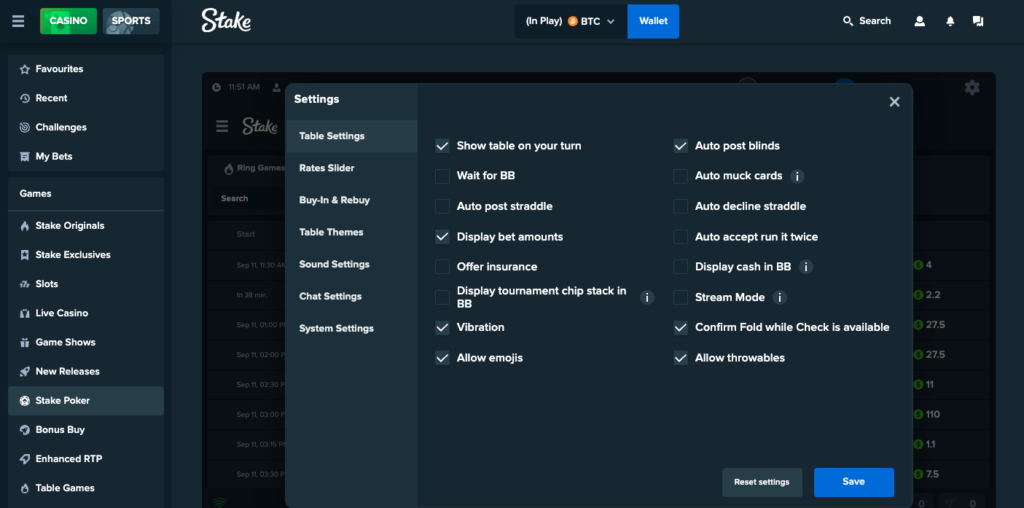The image size is (1024, 508).
Task: Switch to Buy-In & Rebuy settings
Action: point(351,200)
